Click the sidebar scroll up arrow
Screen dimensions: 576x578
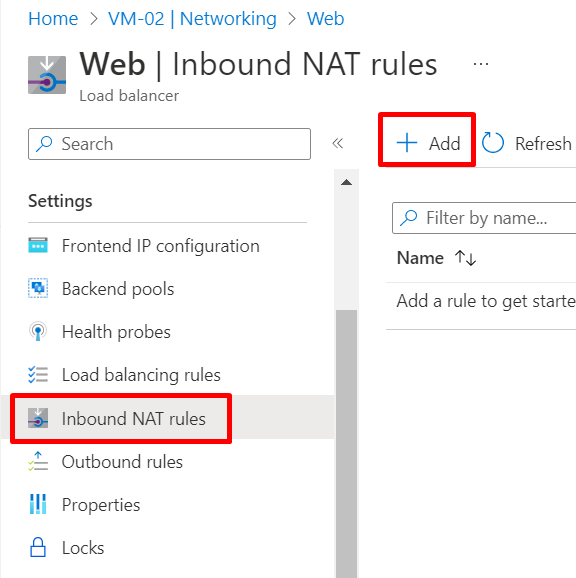point(346,182)
